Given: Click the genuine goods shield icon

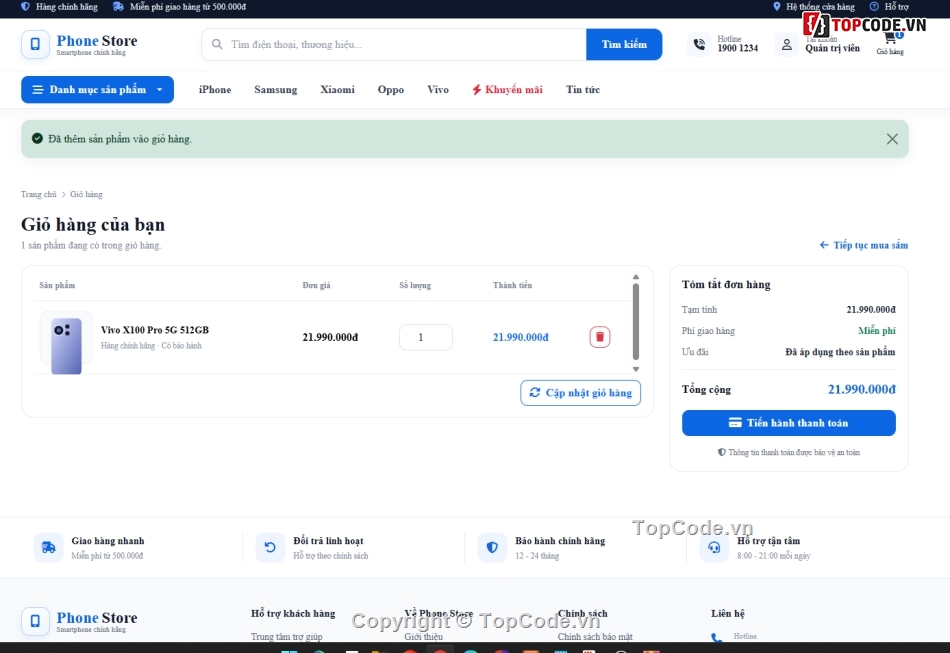Looking at the screenshot, I should pyautogui.click(x=25, y=7).
